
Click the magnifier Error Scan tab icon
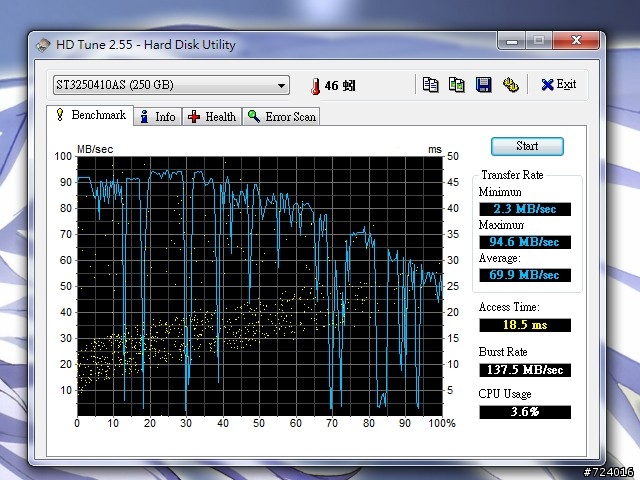(253, 116)
